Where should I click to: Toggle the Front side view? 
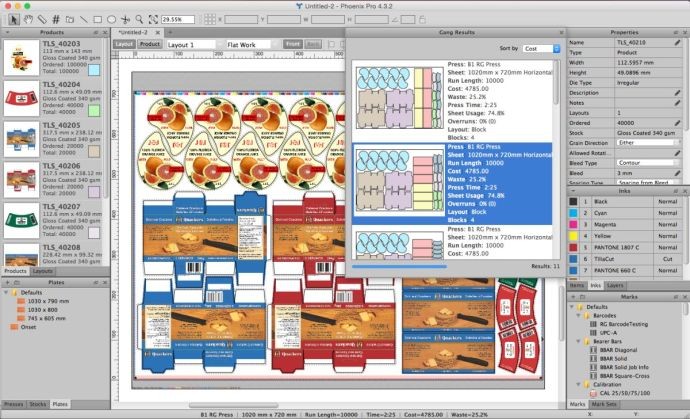pos(293,44)
